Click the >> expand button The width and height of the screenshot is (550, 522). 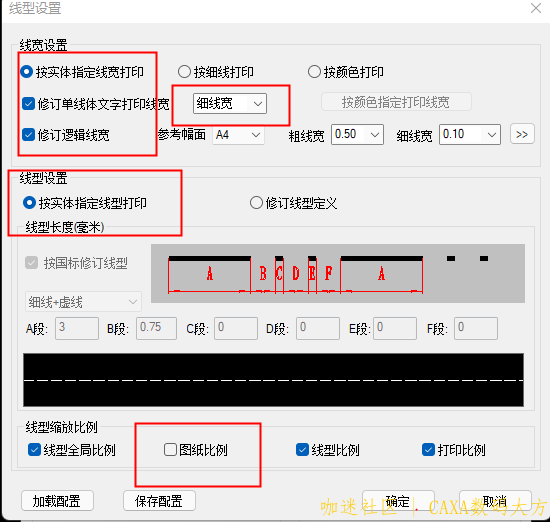522,134
